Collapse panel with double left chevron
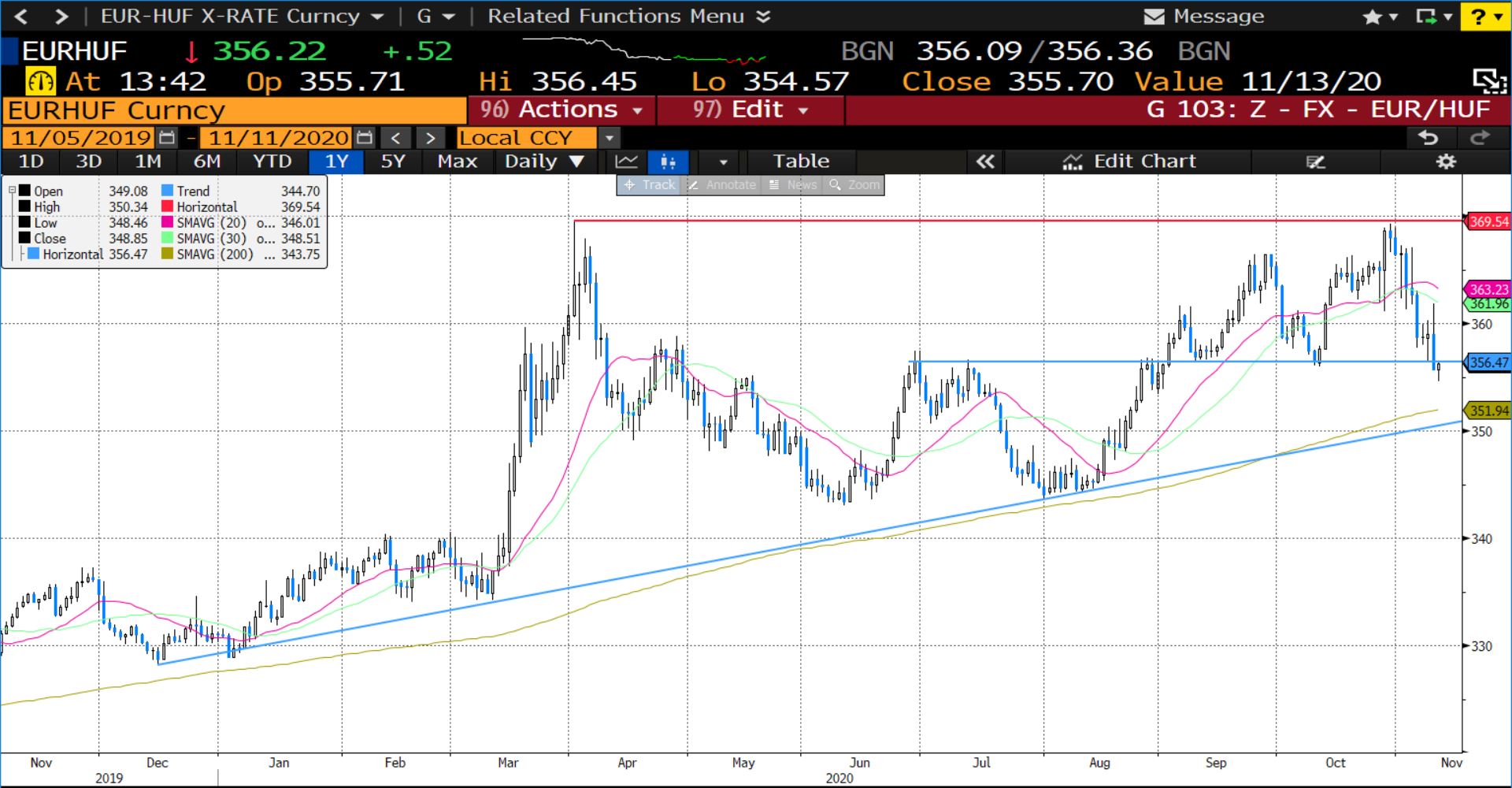The height and width of the screenshot is (788, 1512). tap(984, 162)
